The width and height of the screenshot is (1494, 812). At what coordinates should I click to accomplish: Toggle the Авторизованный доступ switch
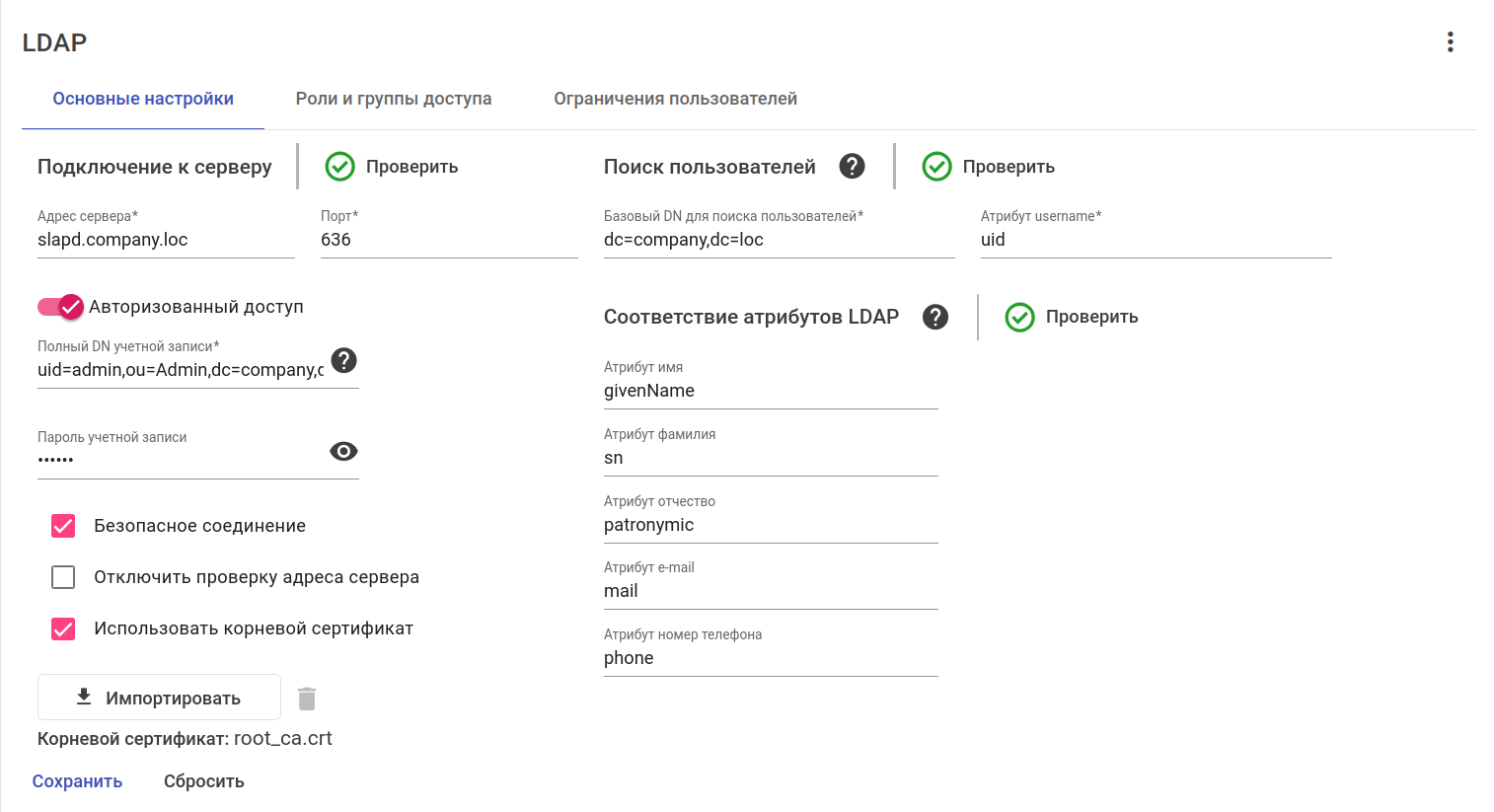61,307
